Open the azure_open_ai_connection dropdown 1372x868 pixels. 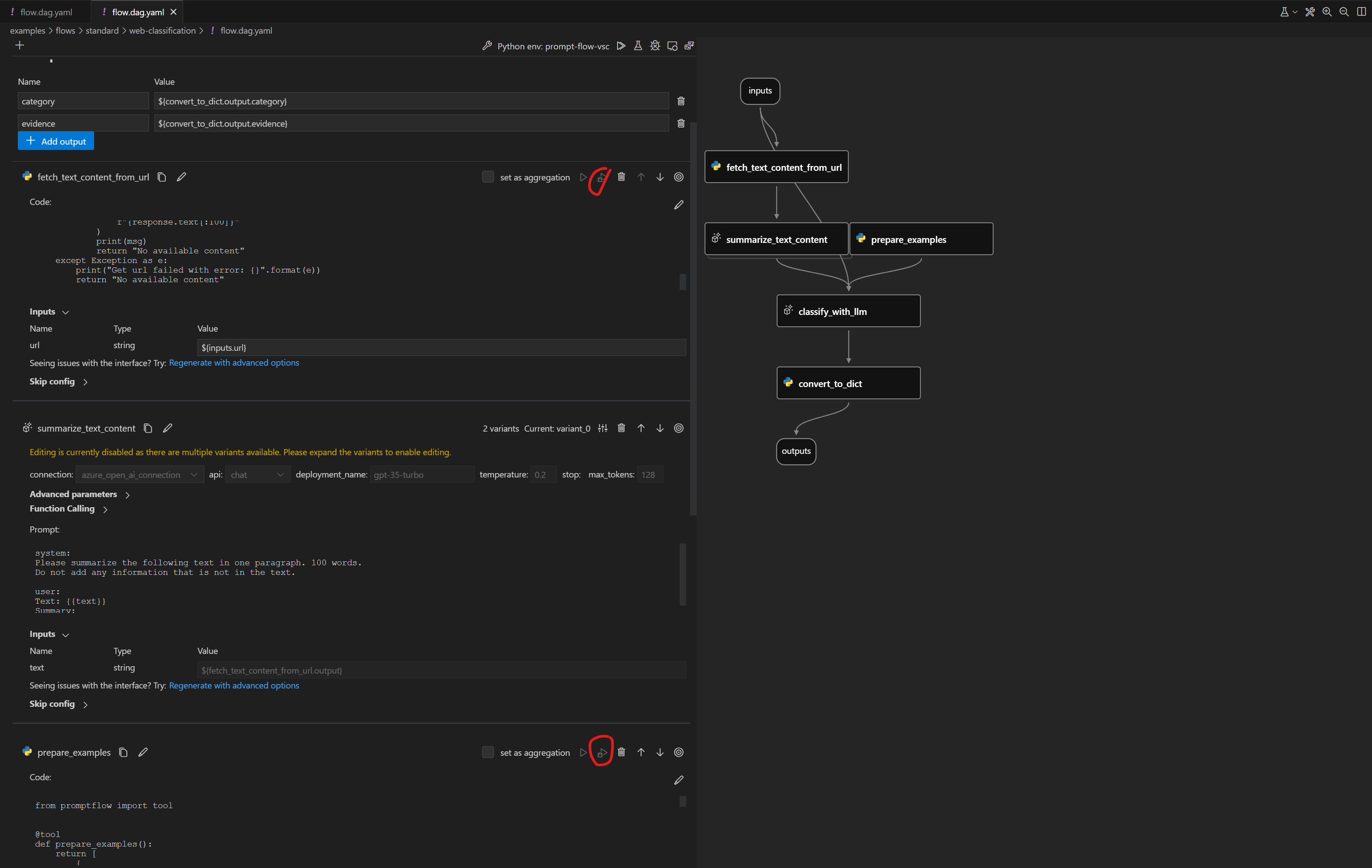point(139,474)
